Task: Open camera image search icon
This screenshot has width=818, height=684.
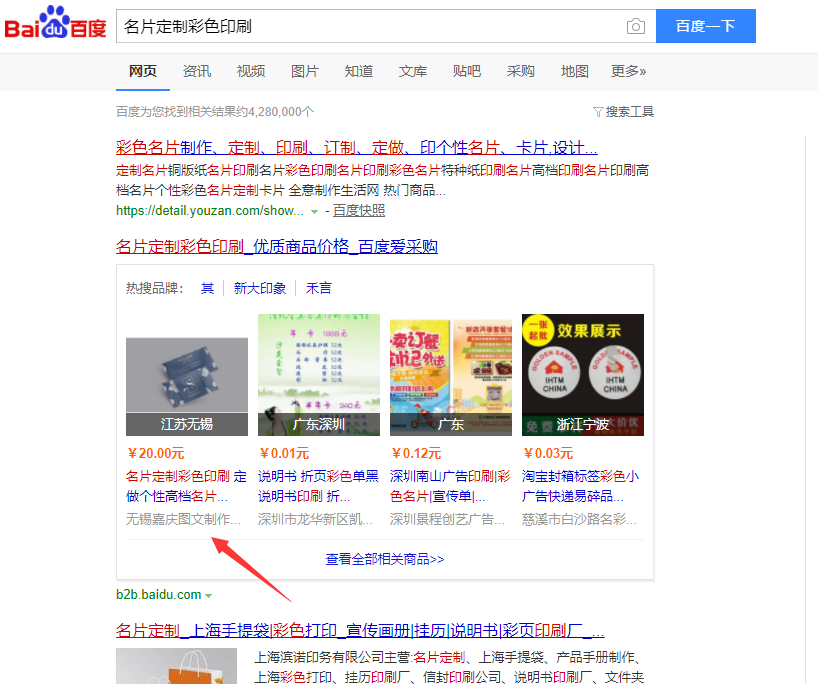Action: tap(635, 26)
